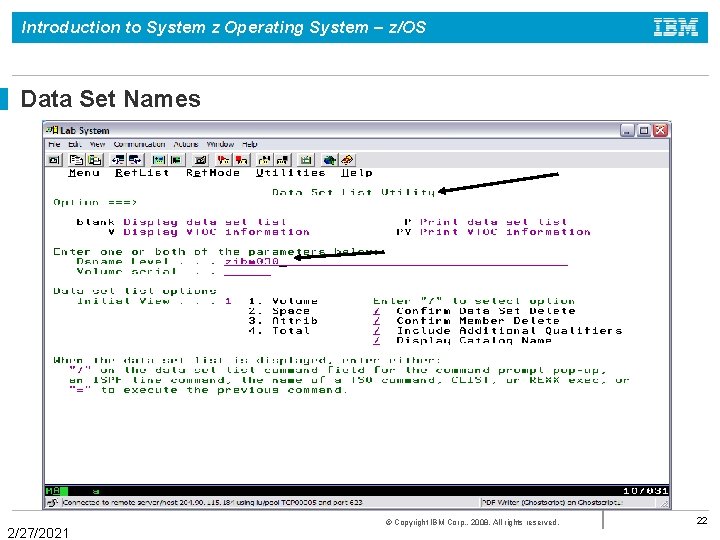Click the Quit Macro playback toolbar icon
720x540 pixels.
click(x=282, y=160)
